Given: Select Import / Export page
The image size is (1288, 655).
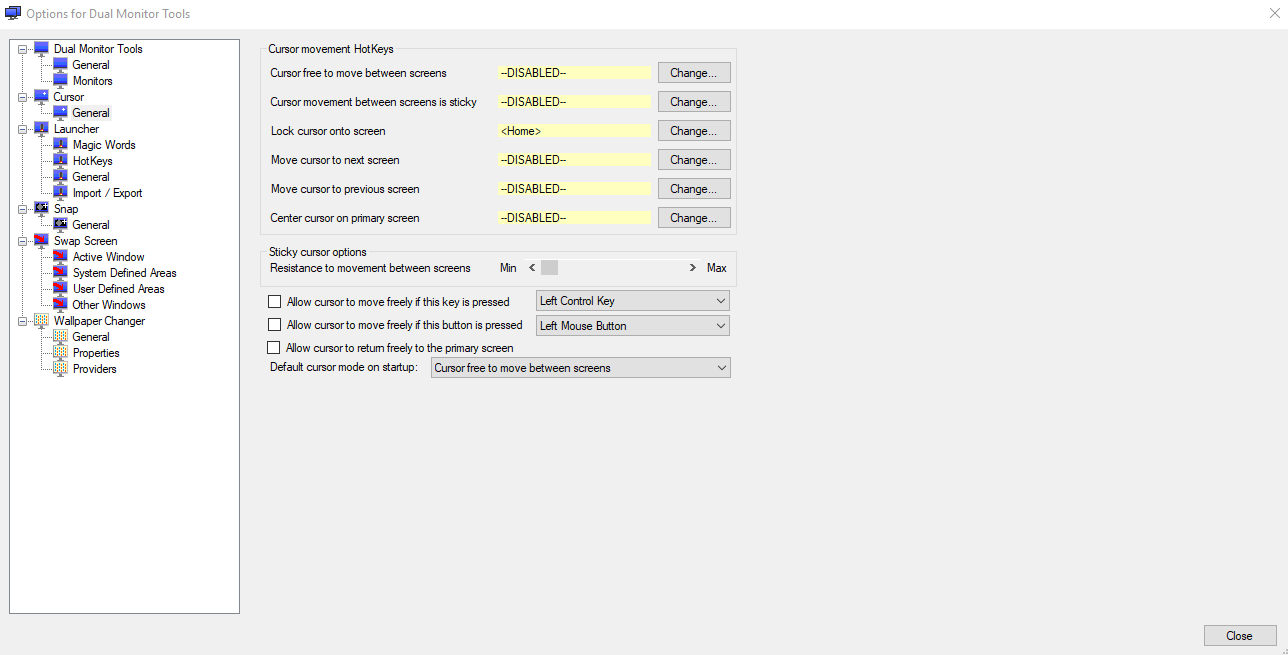Looking at the screenshot, I should coord(107,193).
